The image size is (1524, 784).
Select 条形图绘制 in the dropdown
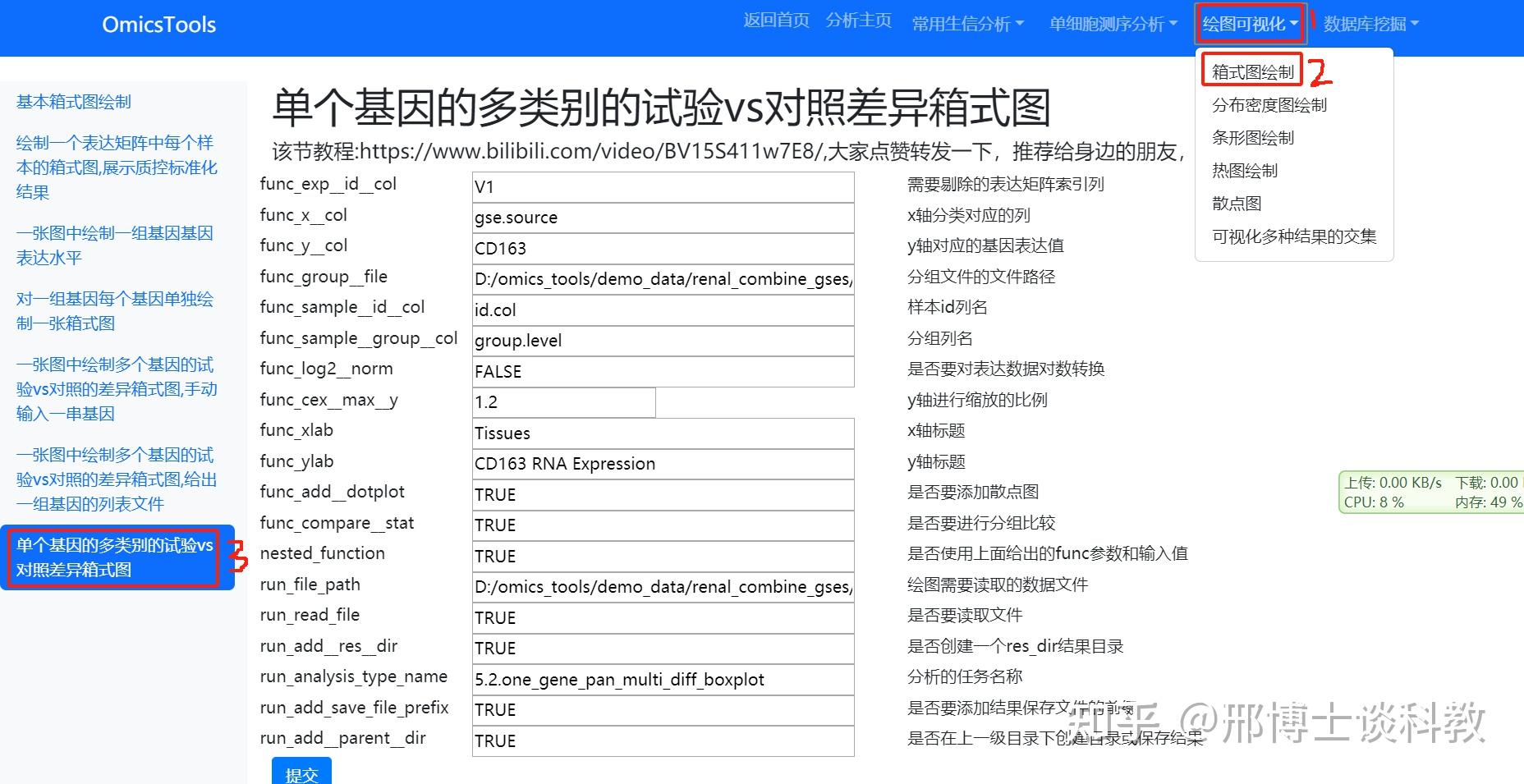(1253, 137)
